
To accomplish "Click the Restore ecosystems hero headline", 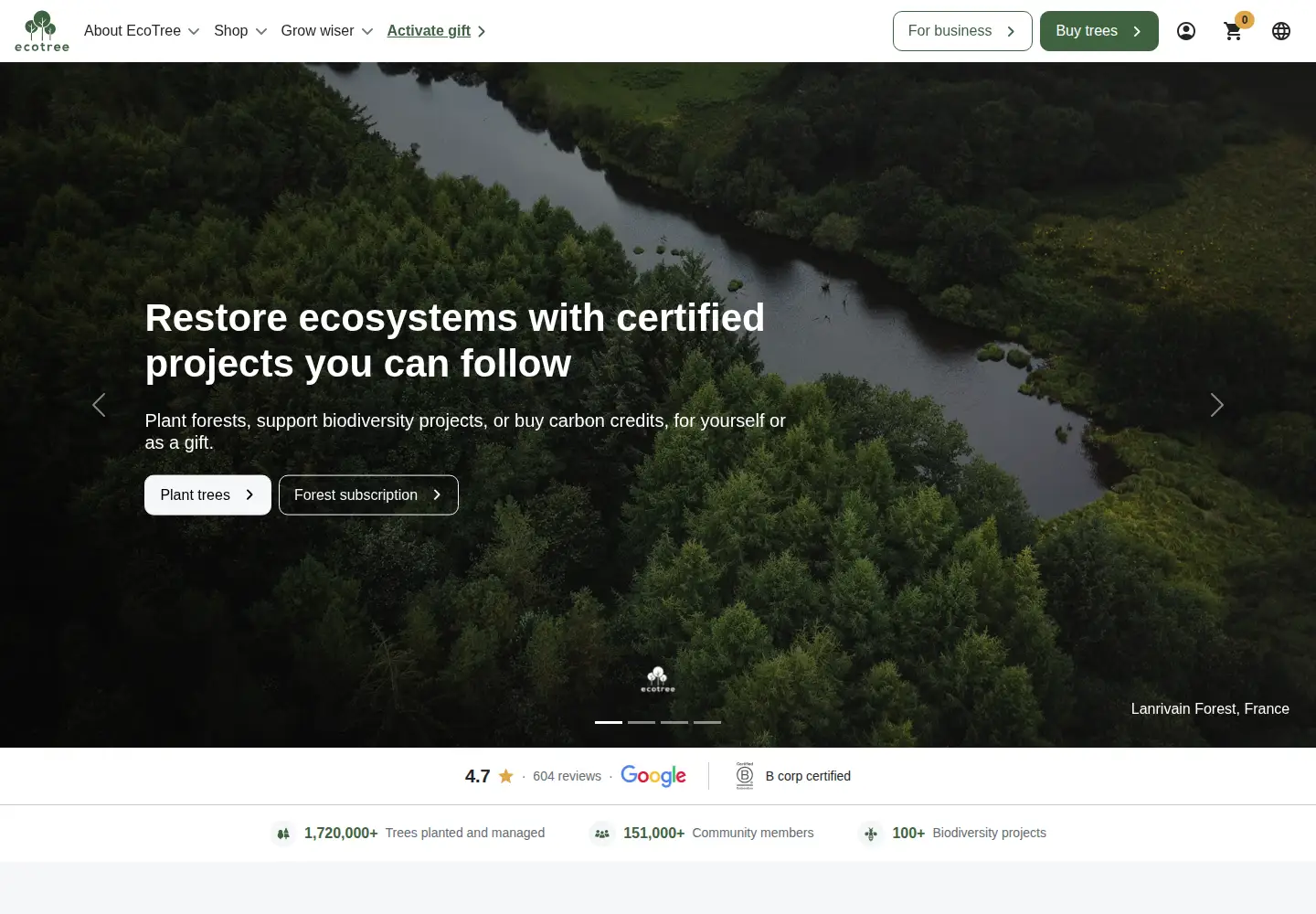I will pyautogui.click(x=455, y=341).
